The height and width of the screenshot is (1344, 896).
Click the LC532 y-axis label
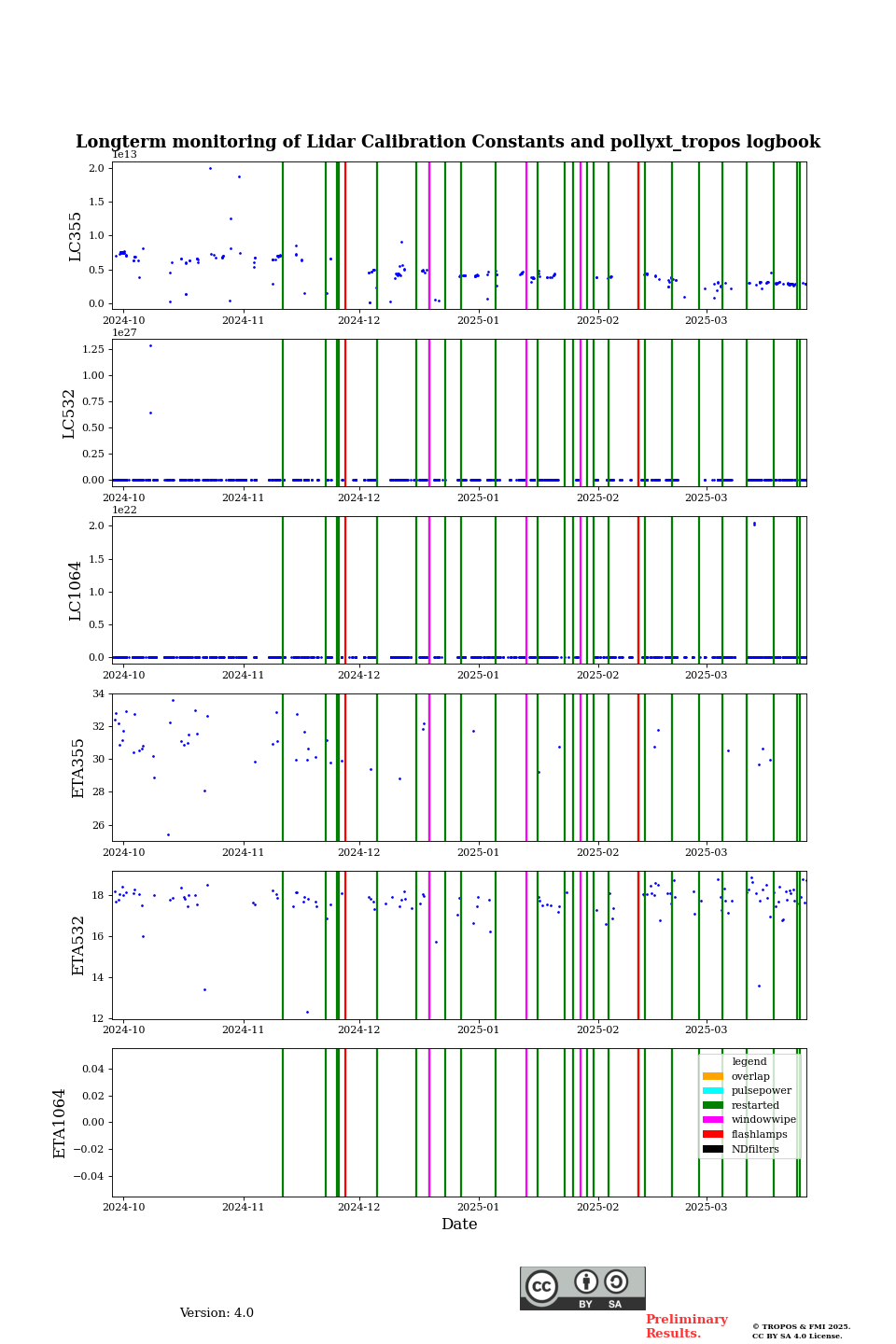(69, 413)
